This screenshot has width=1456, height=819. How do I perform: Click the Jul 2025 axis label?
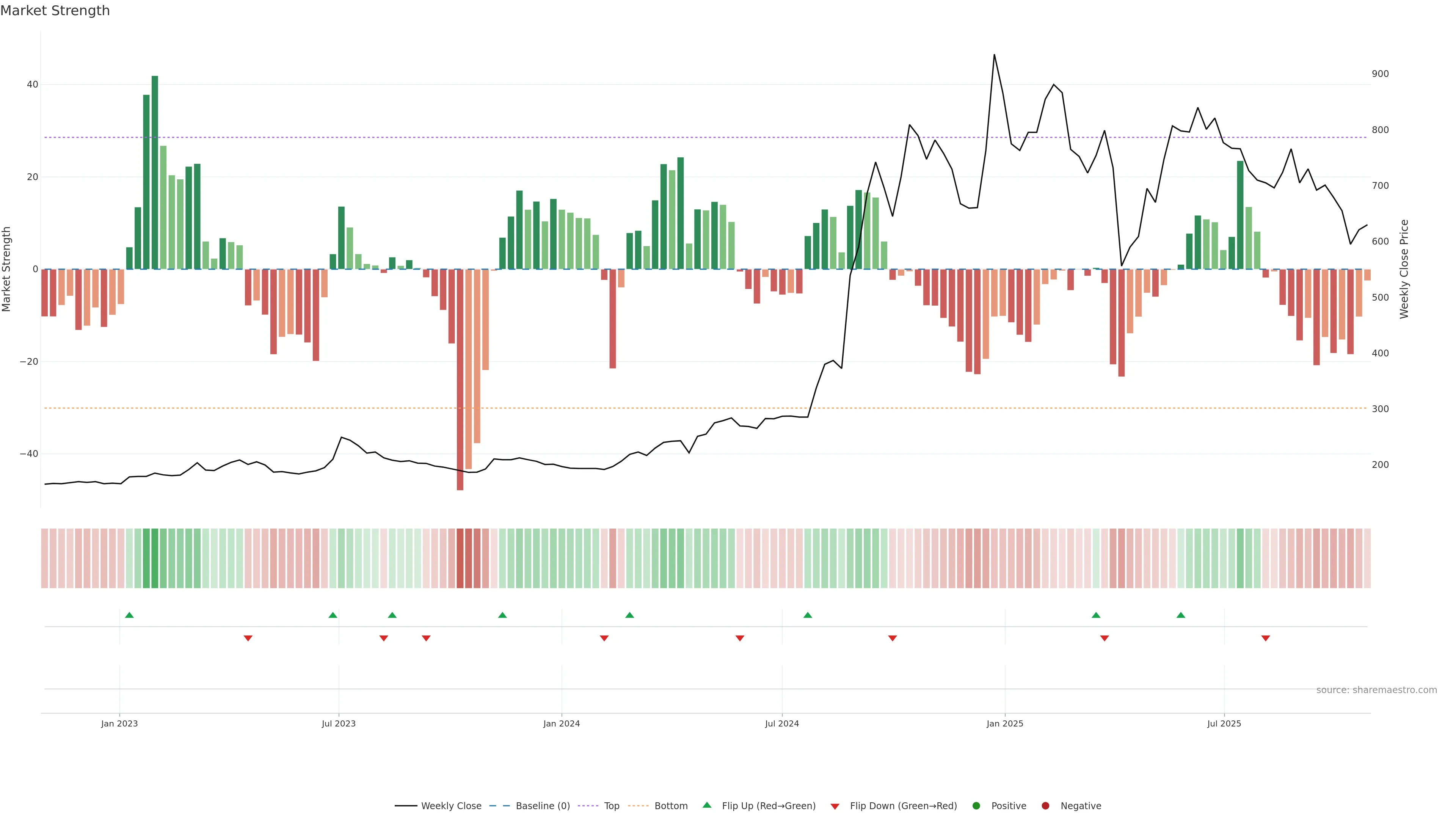pos(1224,723)
